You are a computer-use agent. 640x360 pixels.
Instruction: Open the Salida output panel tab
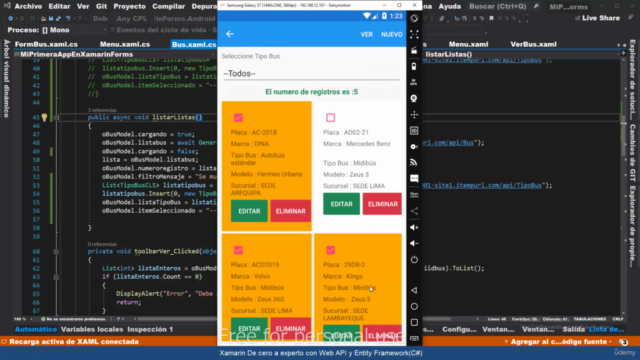[x=573, y=329]
